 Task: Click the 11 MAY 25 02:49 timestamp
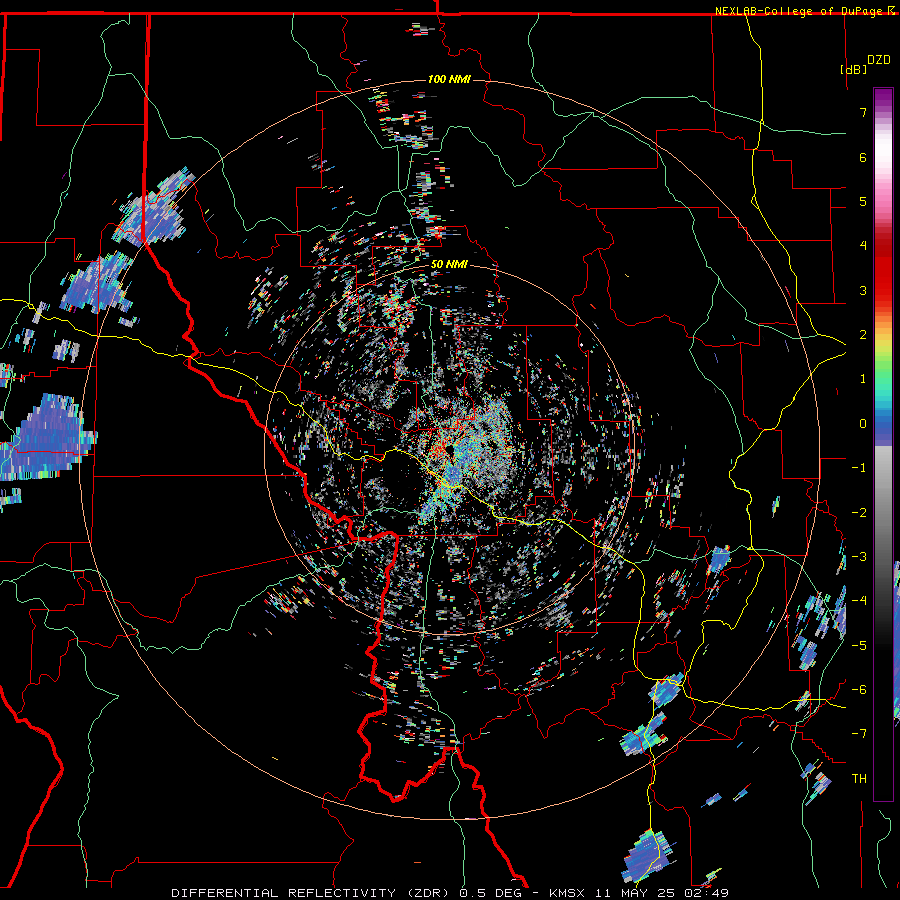(x=660, y=893)
